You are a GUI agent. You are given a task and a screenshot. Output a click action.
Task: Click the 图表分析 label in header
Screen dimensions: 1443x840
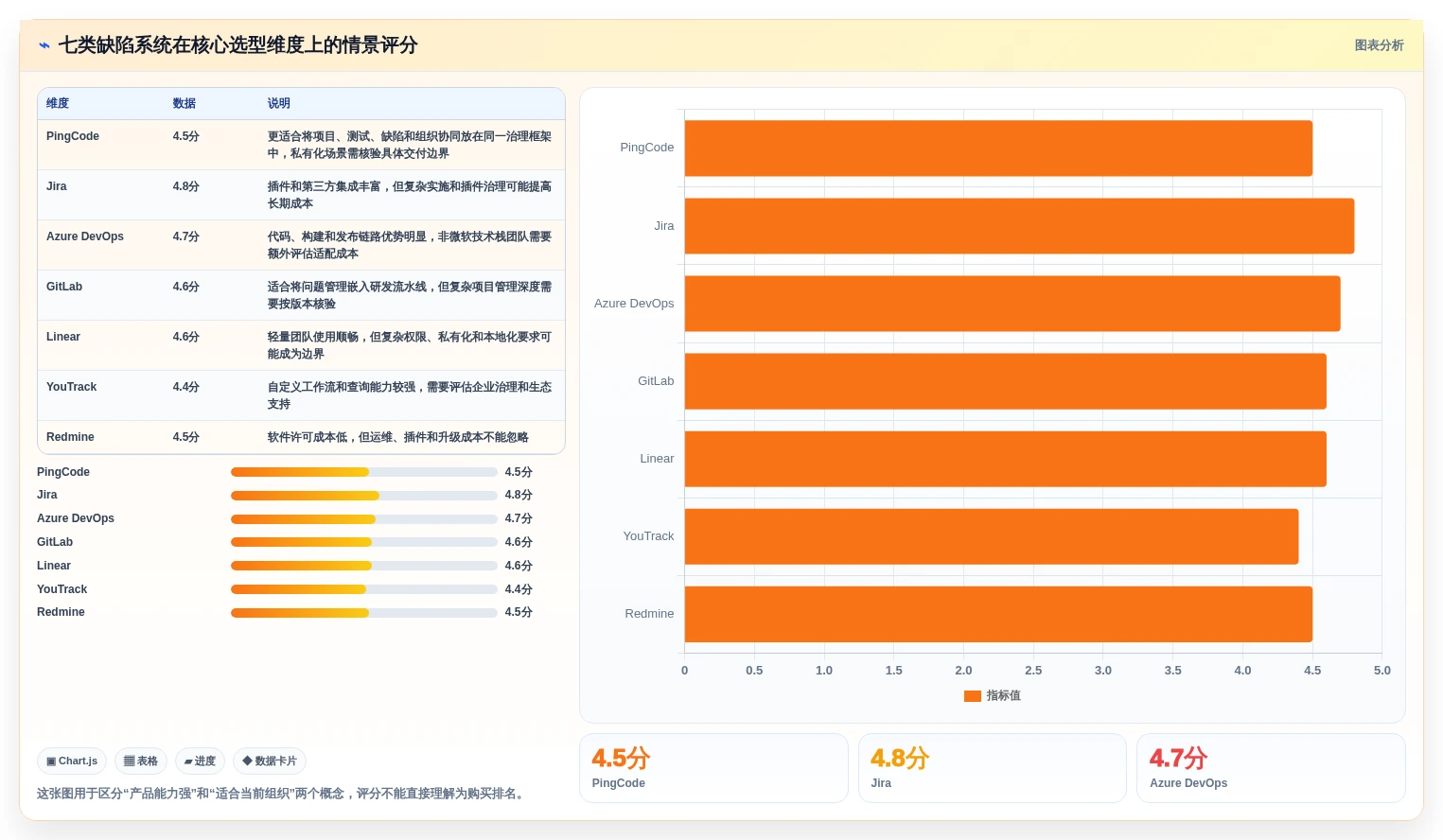click(x=1379, y=45)
